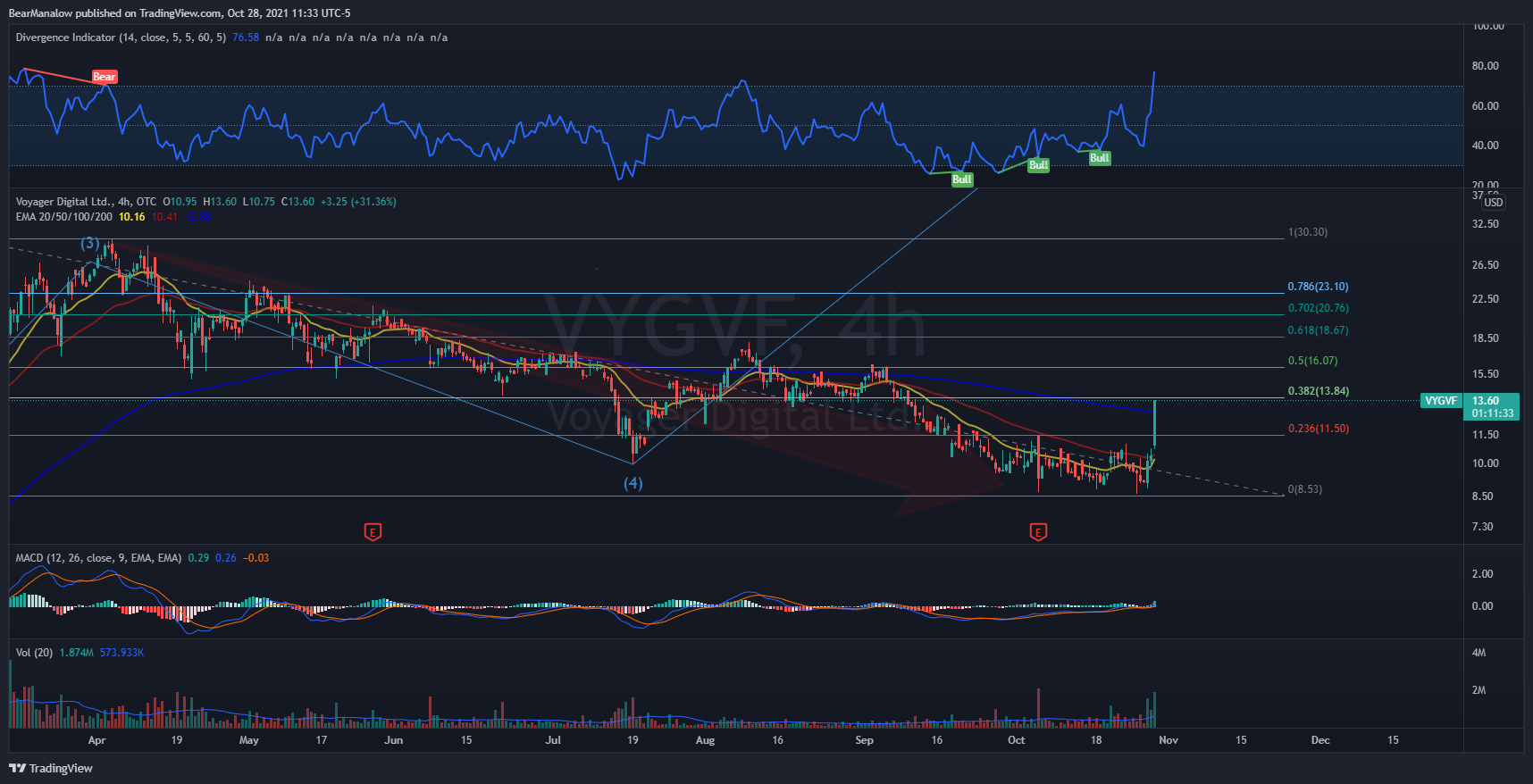The width and height of the screenshot is (1533, 784).
Task: Click 15.50 on the price axis
Action: [1486, 374]
